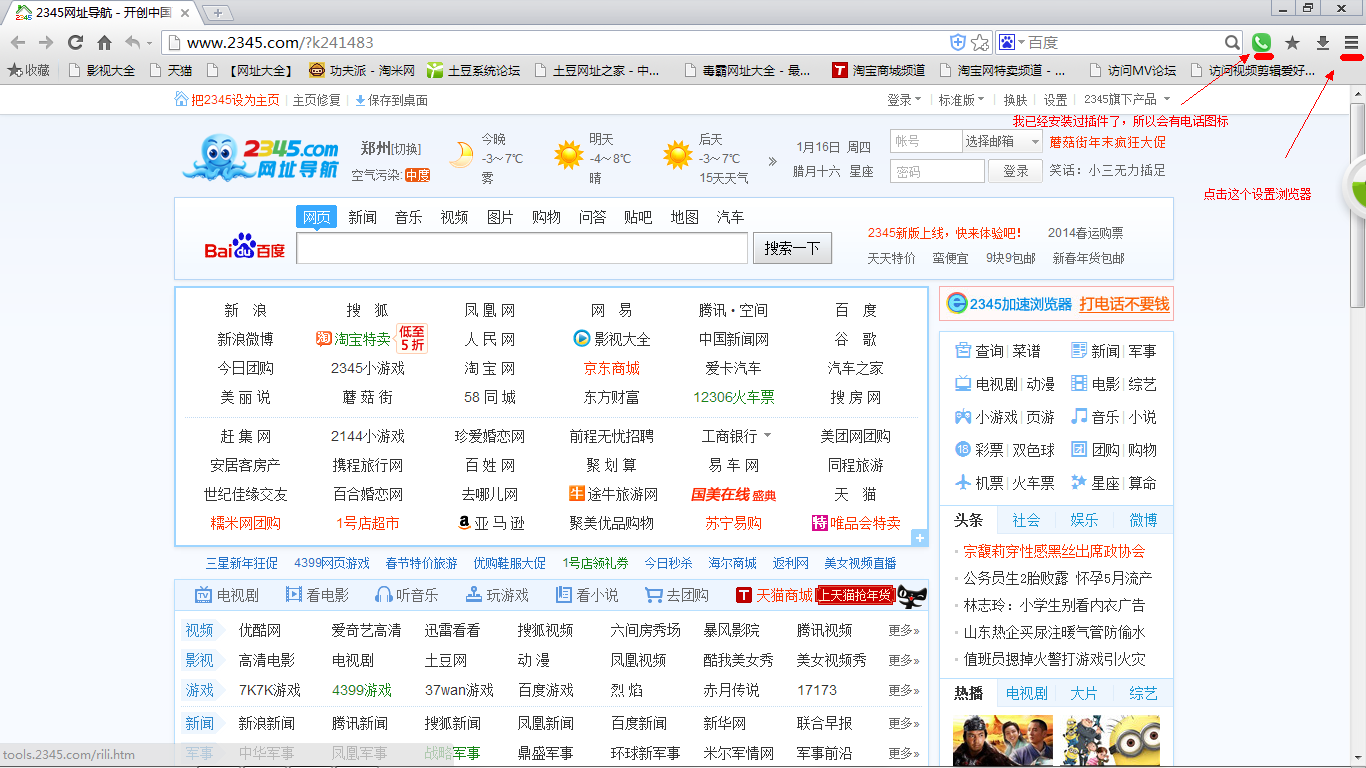This screenshot has height=768, width=1366.
Task: Go to browser home icon
Action: click(104, 42)
